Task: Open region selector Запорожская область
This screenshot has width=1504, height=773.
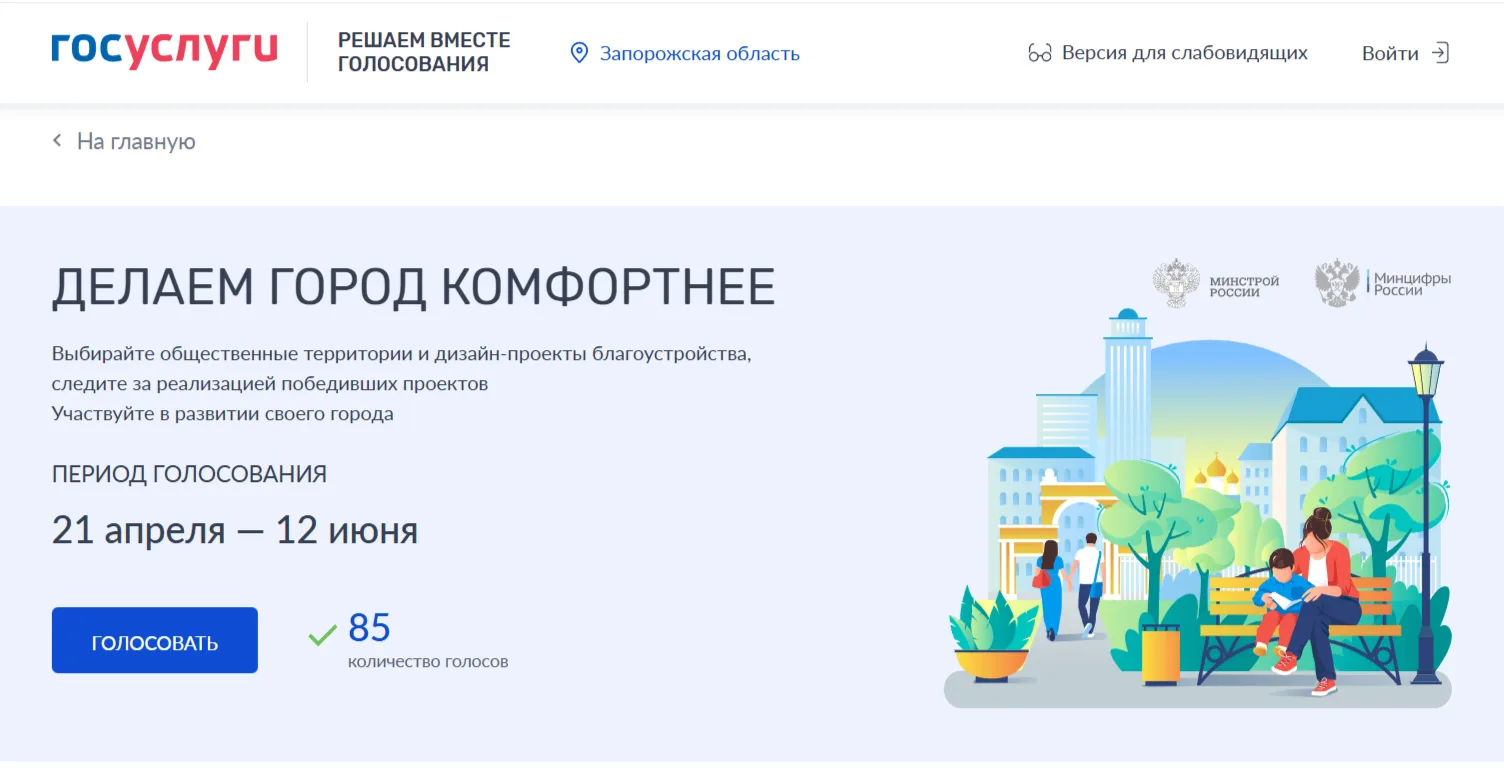Action: 699,54
